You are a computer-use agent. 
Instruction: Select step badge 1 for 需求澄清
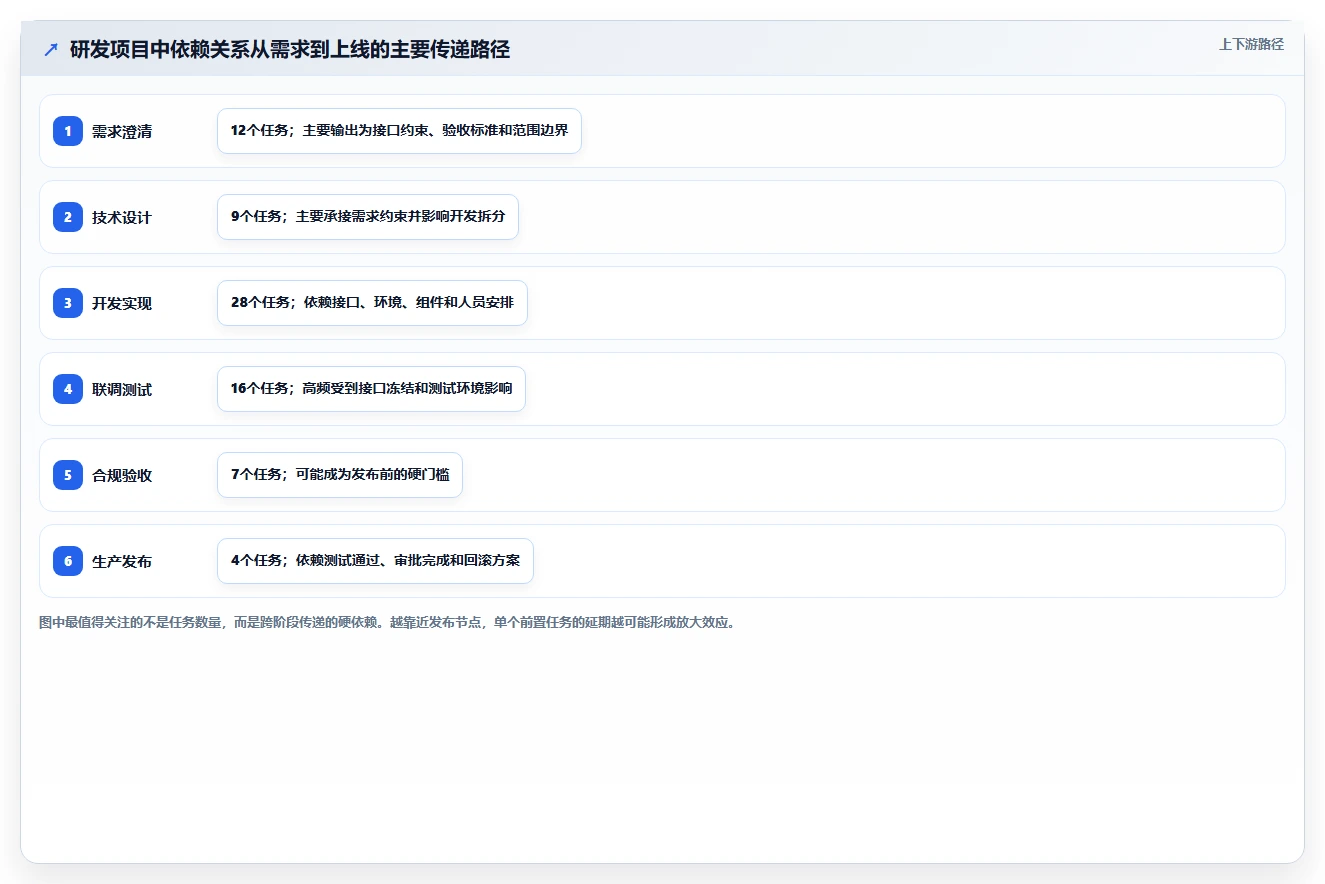[x=68, y=131]
